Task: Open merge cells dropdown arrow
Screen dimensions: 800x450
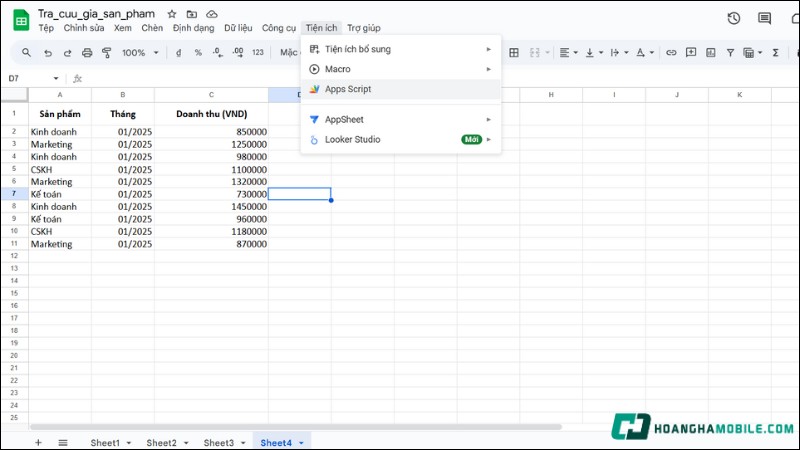Action: coord(547,53)
